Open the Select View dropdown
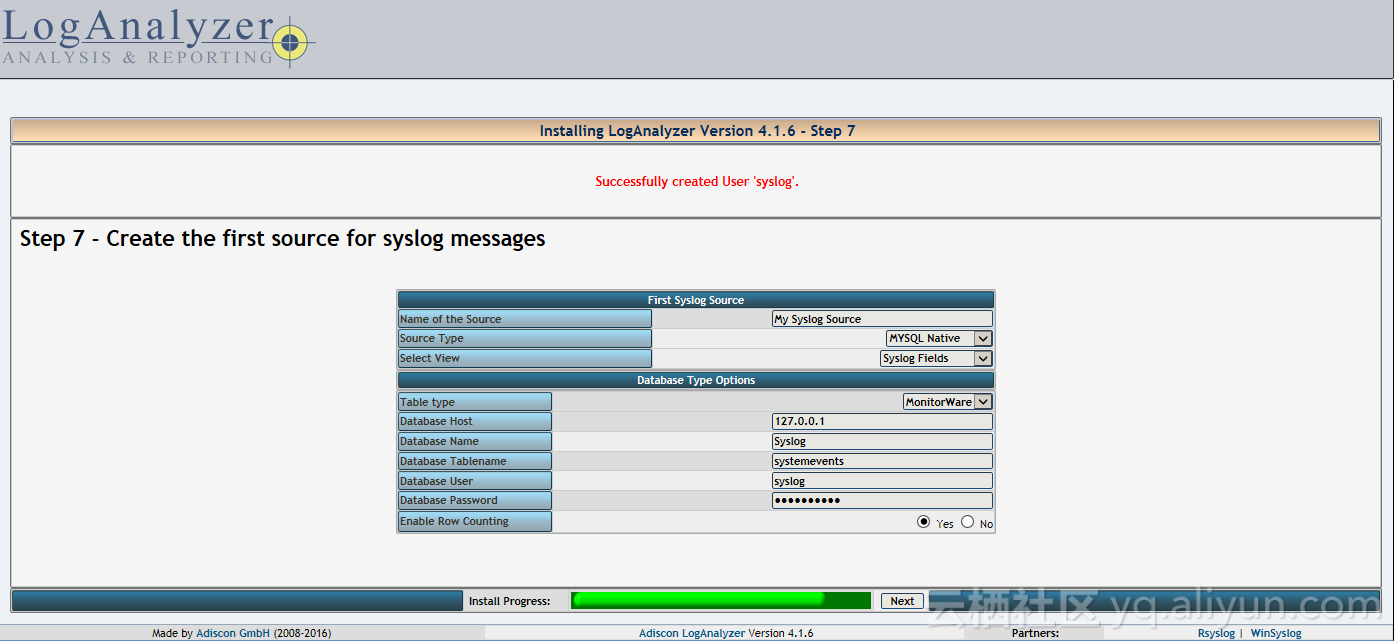This screenshot has height=641, width=1395. [x=936, y=358]
